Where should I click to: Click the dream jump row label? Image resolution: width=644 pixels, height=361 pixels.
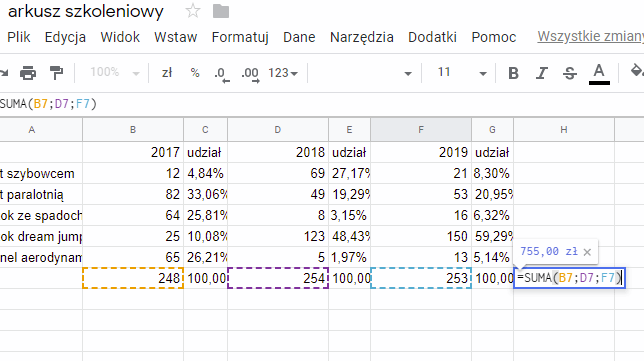(x=41, y=236)
